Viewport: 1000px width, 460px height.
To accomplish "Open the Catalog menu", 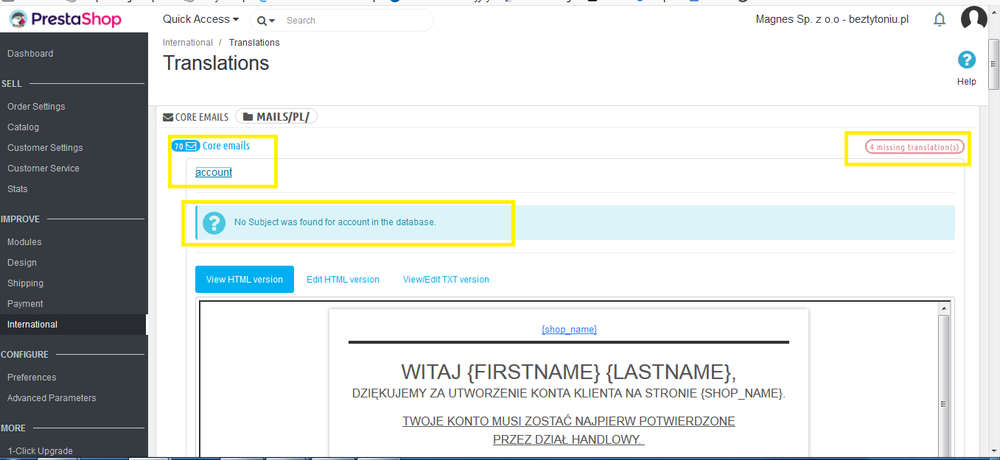I will point(23,127).
